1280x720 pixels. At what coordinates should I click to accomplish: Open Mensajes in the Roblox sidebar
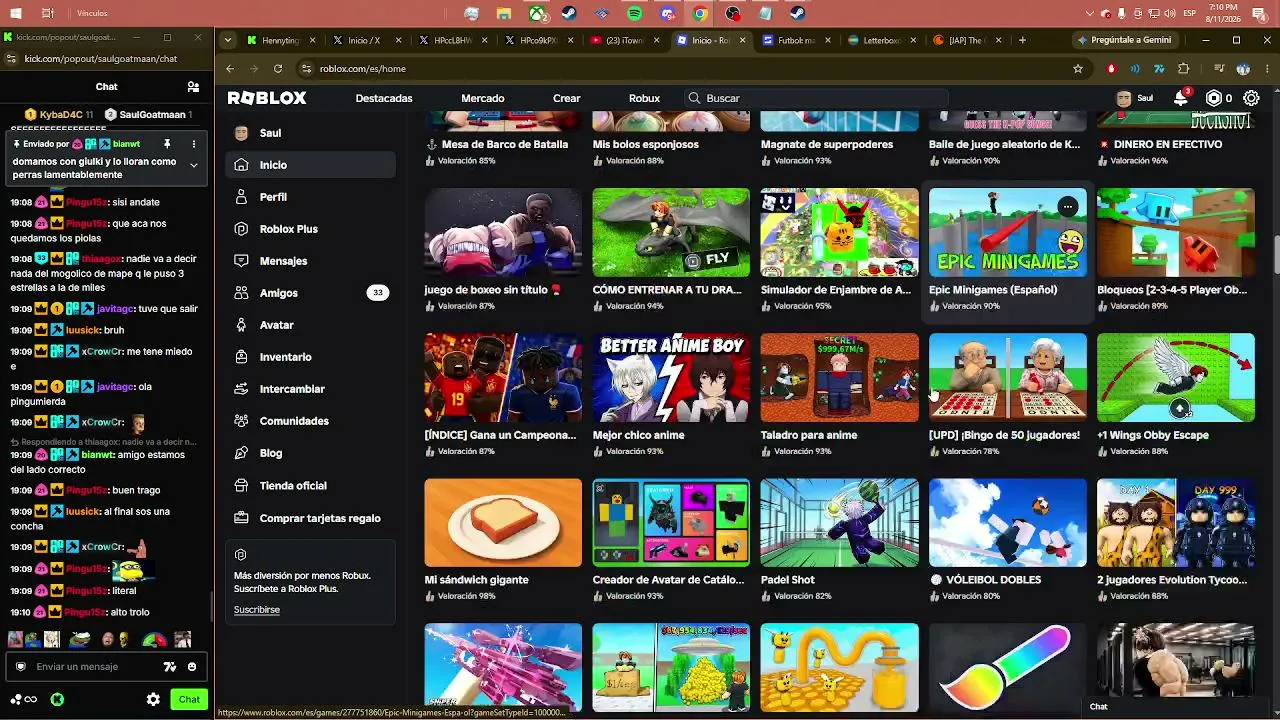click(x=311, y=261)
